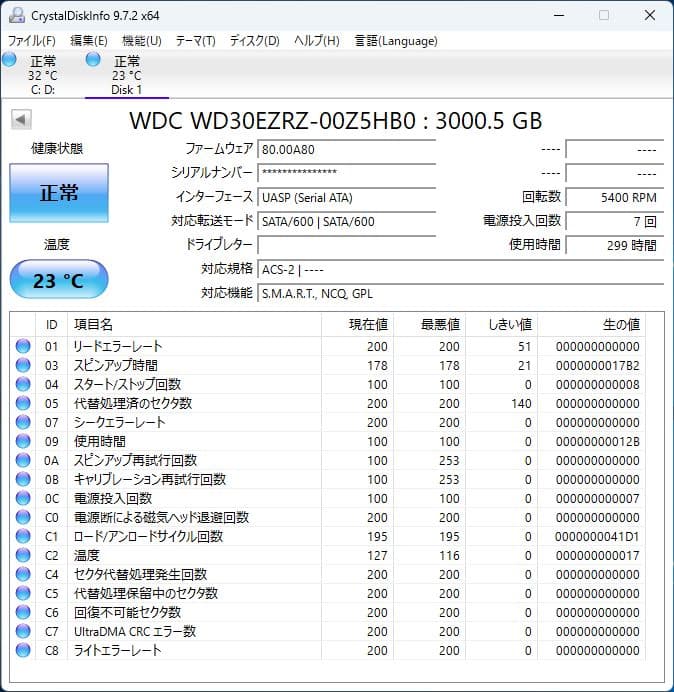Open the ヘルプ(H) menu

click(x=317, y=41)
